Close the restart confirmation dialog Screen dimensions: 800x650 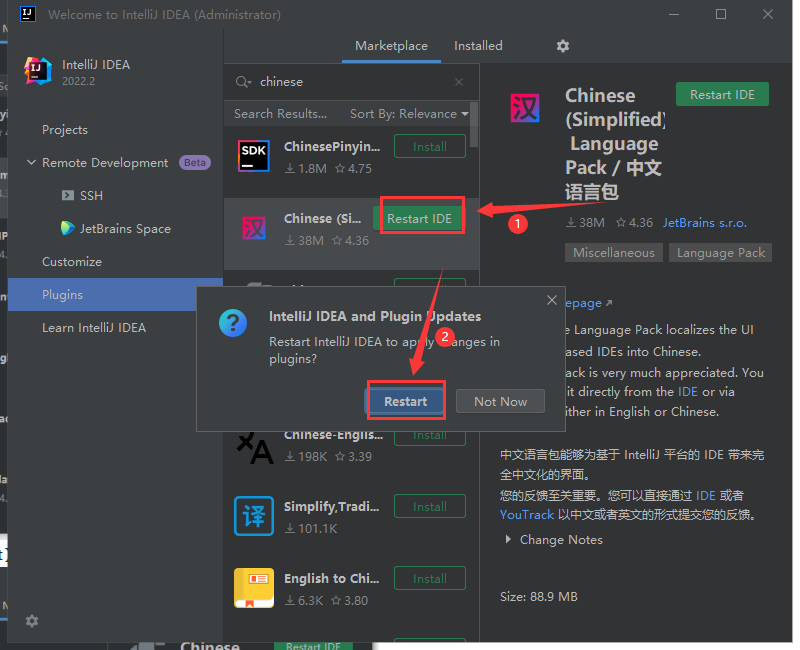[x=552, y=300]
